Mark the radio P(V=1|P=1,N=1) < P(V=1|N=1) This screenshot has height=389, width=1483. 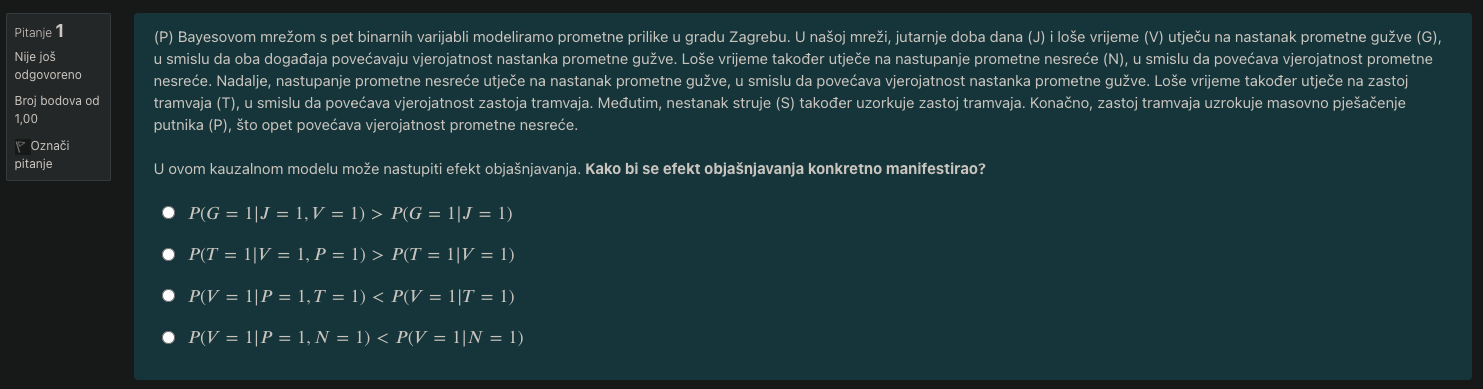point(169,338)
